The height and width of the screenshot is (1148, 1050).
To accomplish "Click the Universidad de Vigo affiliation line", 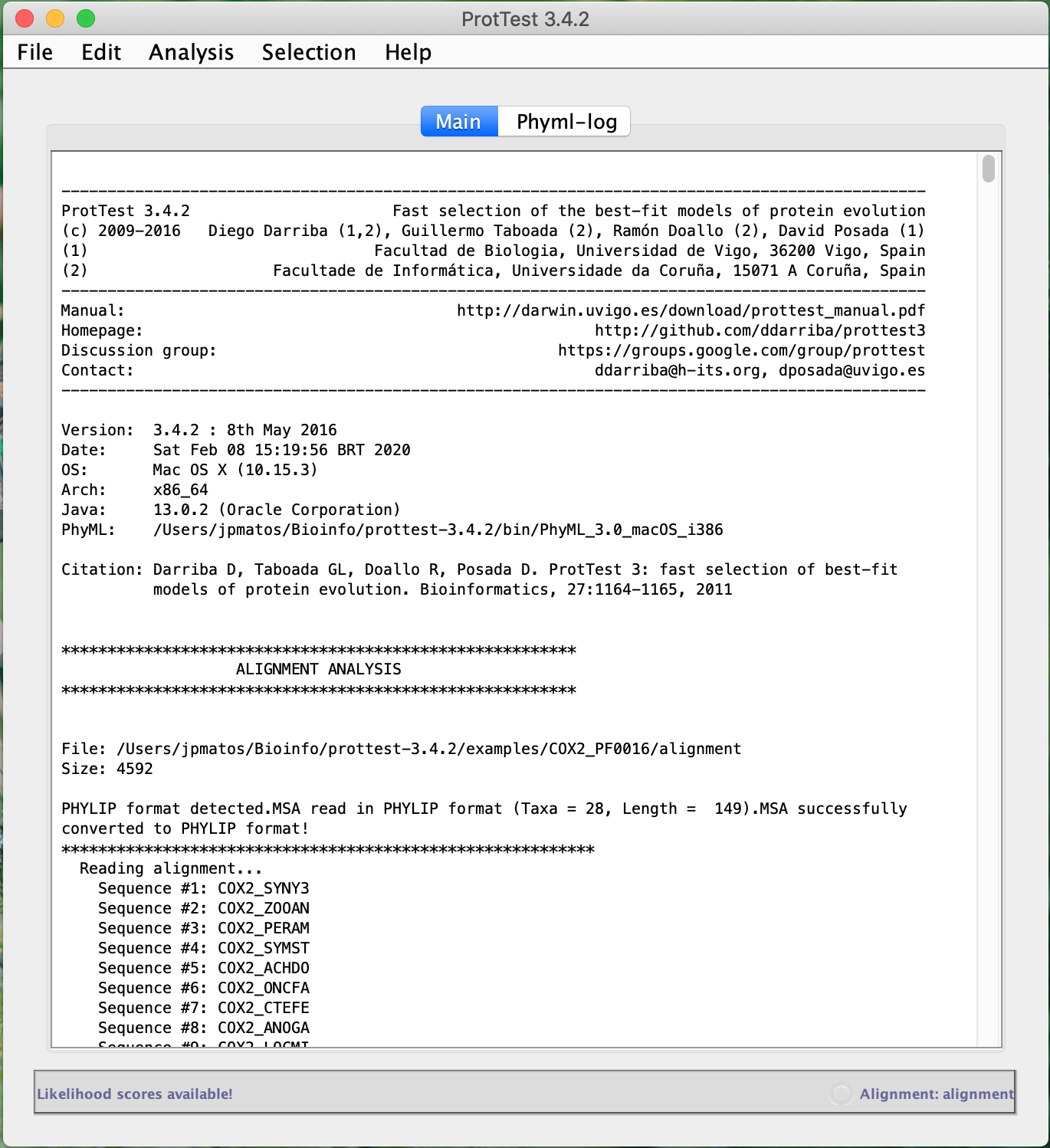I will click(x=493, y=251).
